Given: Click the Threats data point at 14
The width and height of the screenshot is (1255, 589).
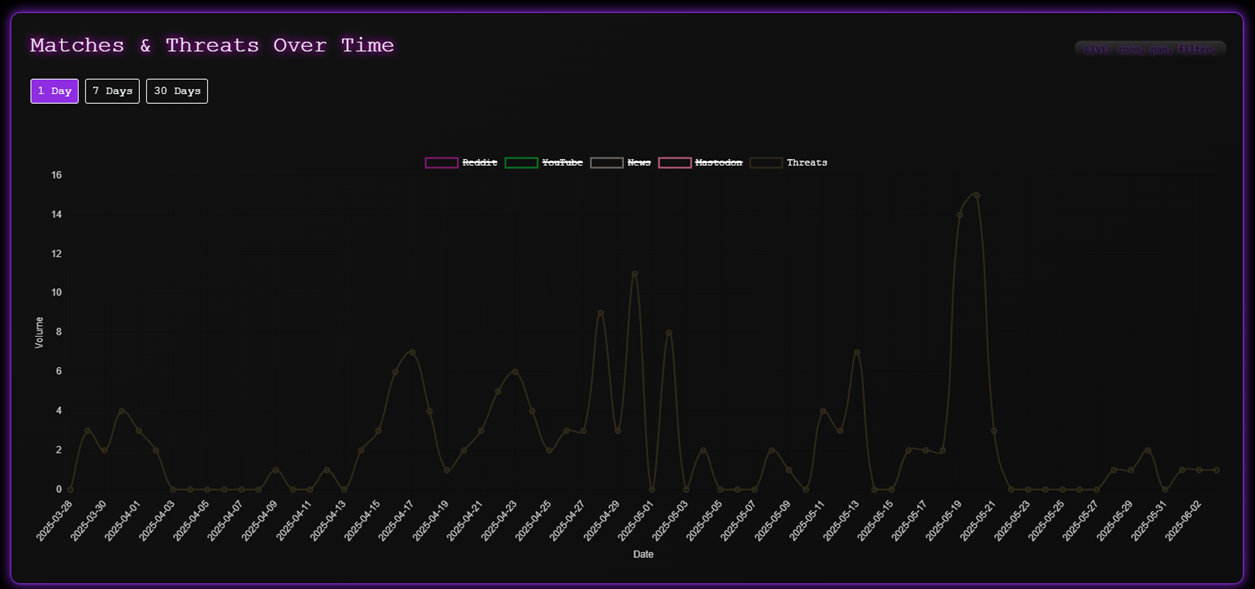Looking at the screenshot, I should click(x=959, y=215).
